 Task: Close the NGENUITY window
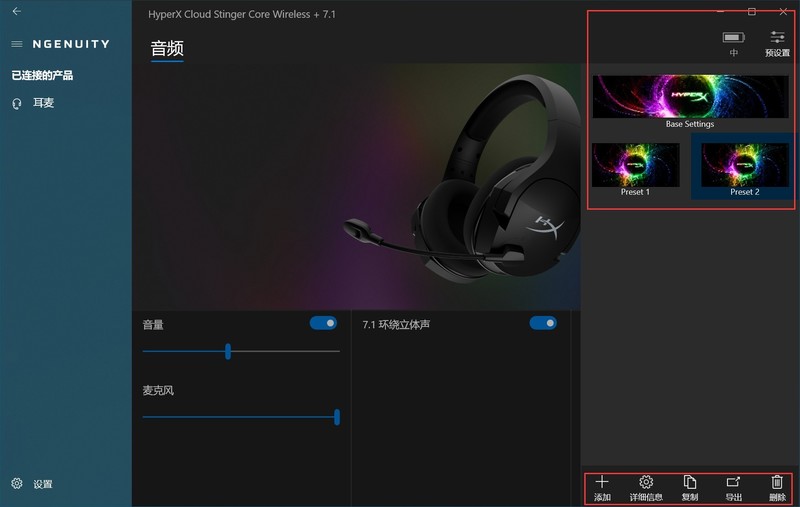[x=783, y=11]
